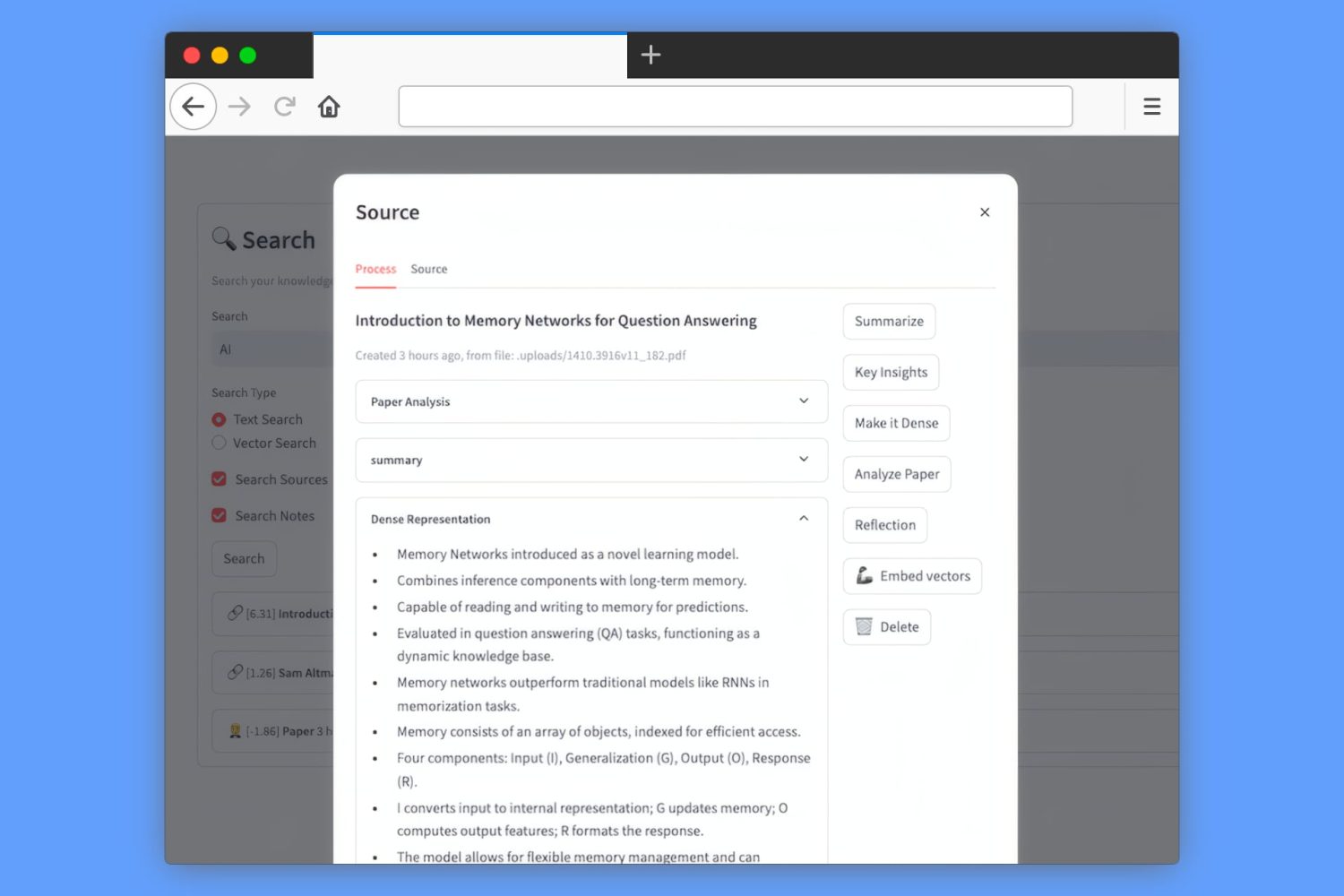This screenshot has width=1344, height=896.
Task: Open the [-1.86] Paper 3 search result
Action: pyautogui.click(x=272, y=731)
